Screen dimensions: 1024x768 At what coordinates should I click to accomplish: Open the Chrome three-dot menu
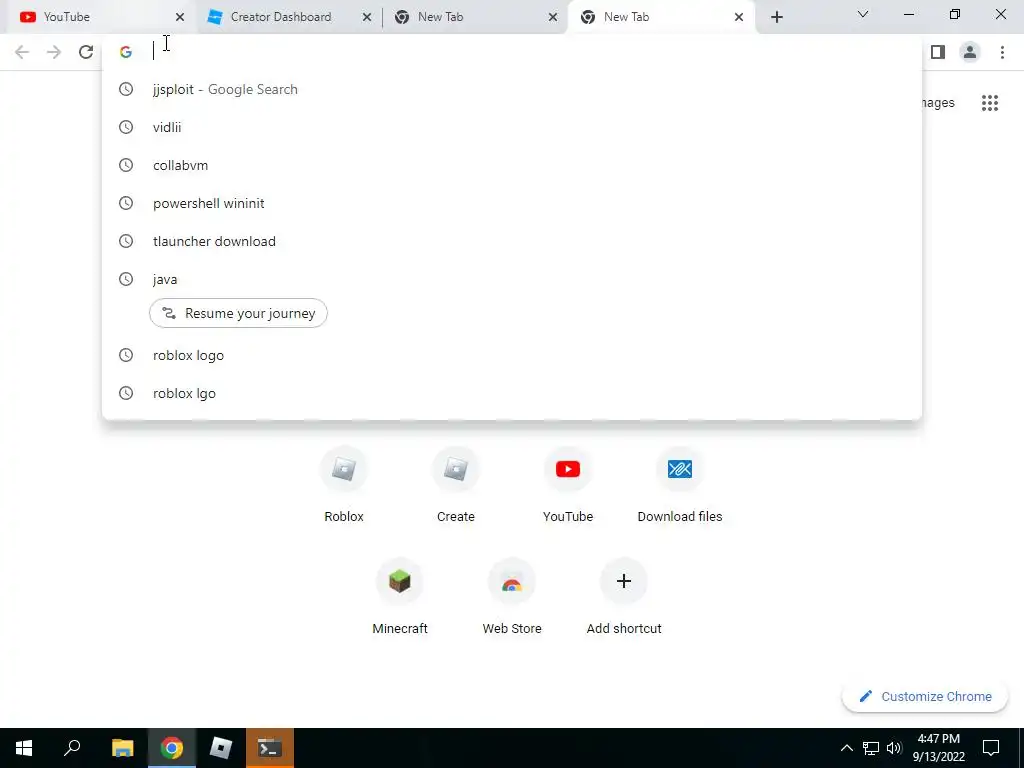click(1002, 52)
